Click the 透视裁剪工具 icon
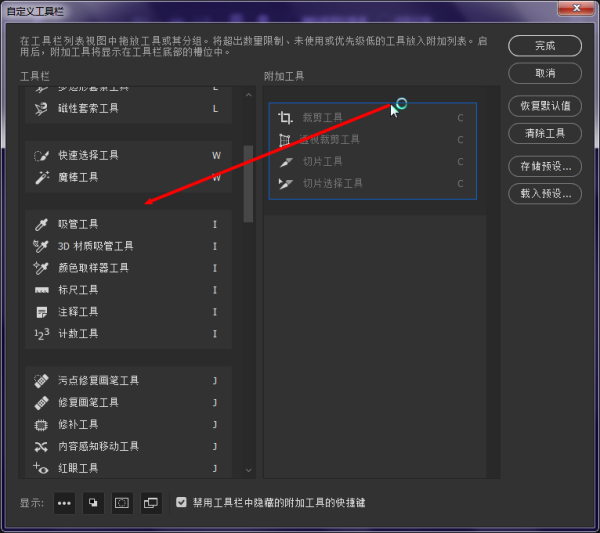Viewport: 600px width, 533px height. [284, 140]
